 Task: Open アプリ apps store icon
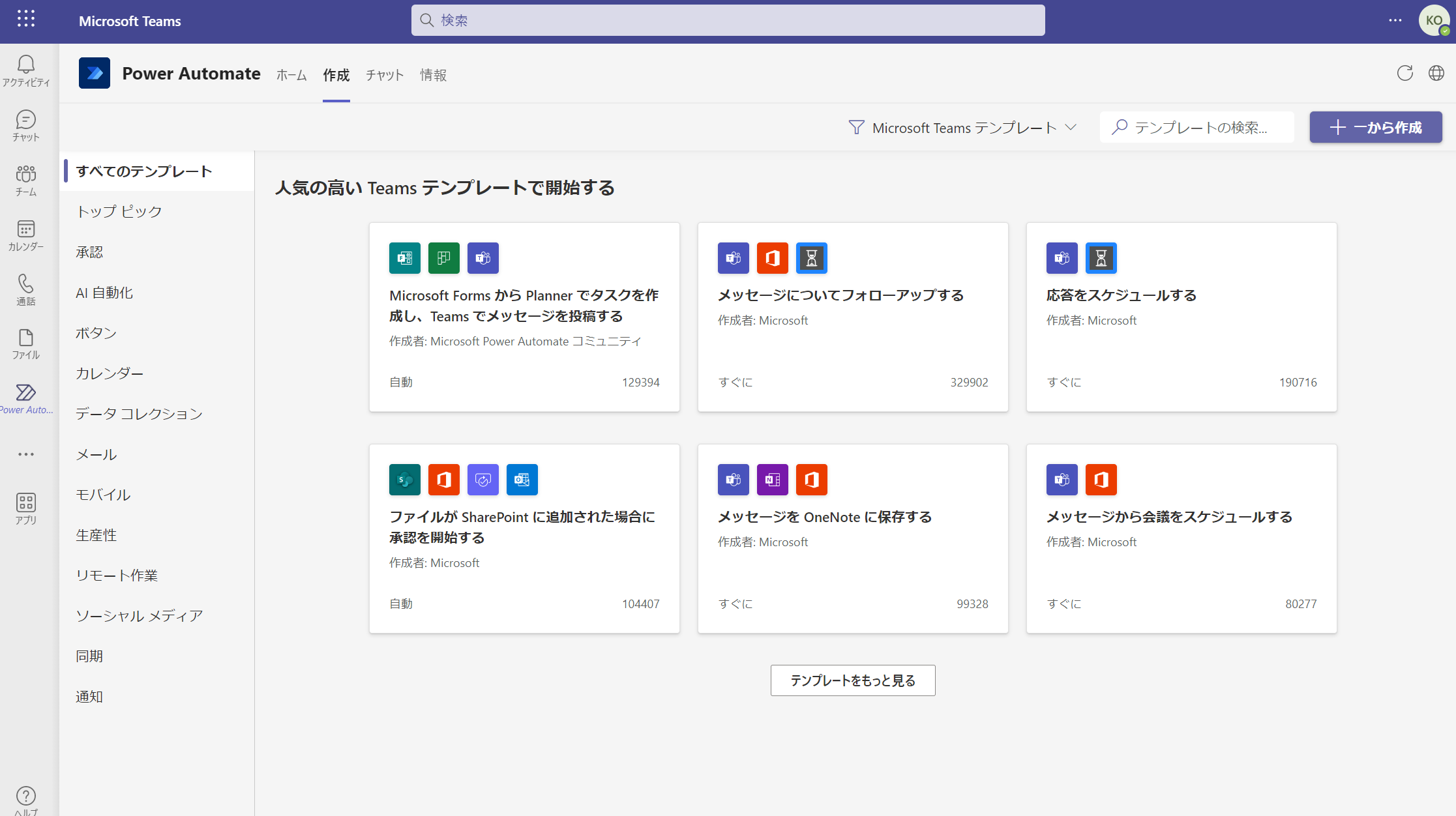coord(26,508)
